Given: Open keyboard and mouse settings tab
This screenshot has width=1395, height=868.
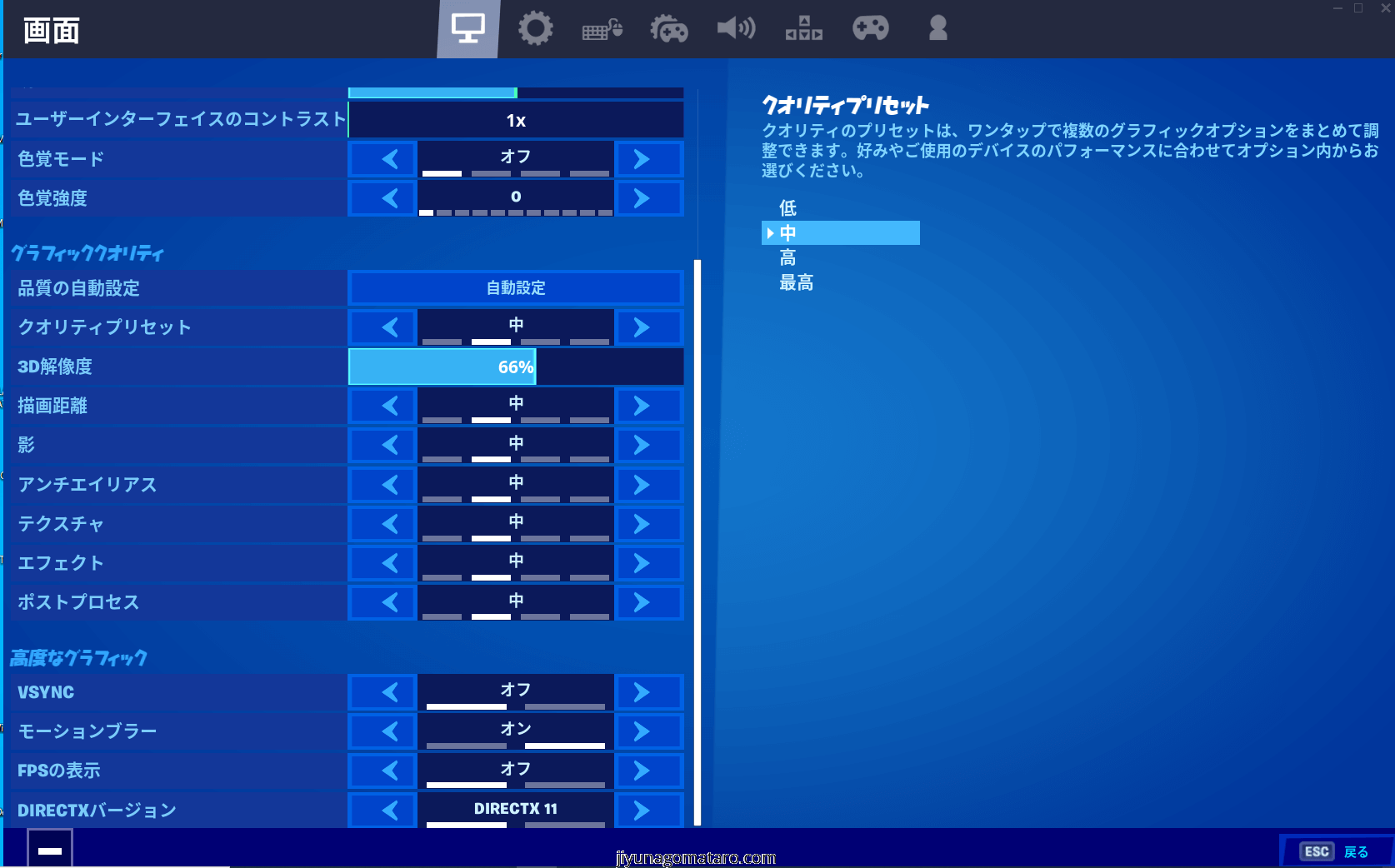Looking at the screenshot, I should (x=602, y=30).
